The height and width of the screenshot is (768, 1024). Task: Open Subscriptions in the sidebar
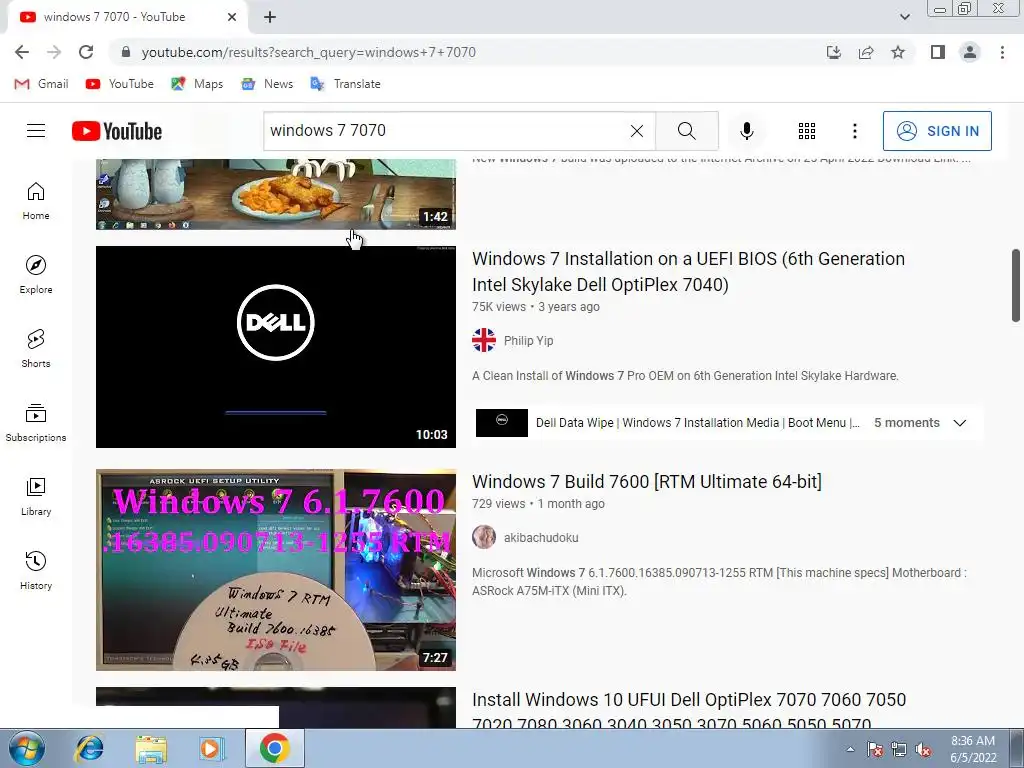36,423
